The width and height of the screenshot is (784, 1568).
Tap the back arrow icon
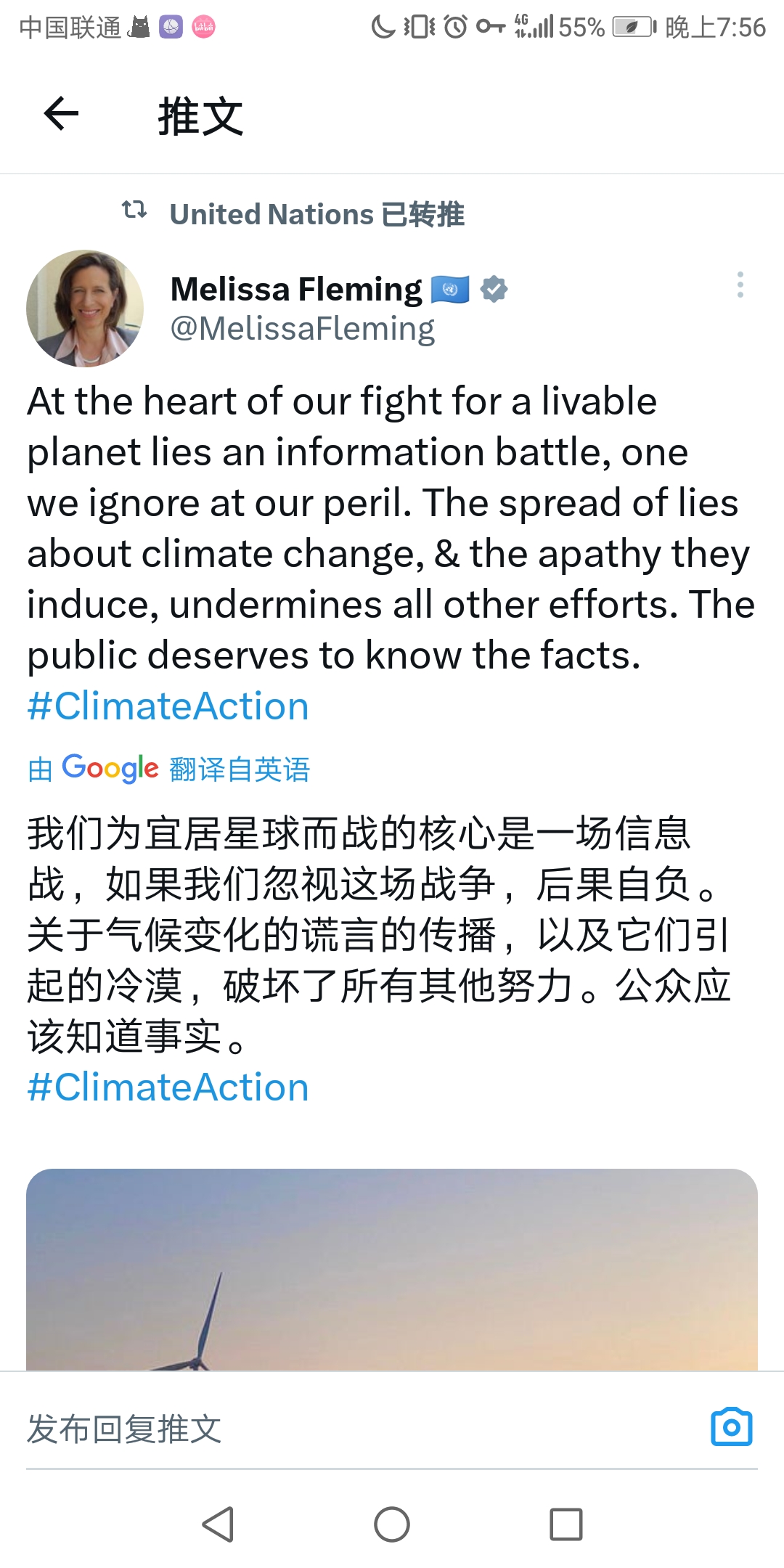pyautogui.click(x=61, y=114)
